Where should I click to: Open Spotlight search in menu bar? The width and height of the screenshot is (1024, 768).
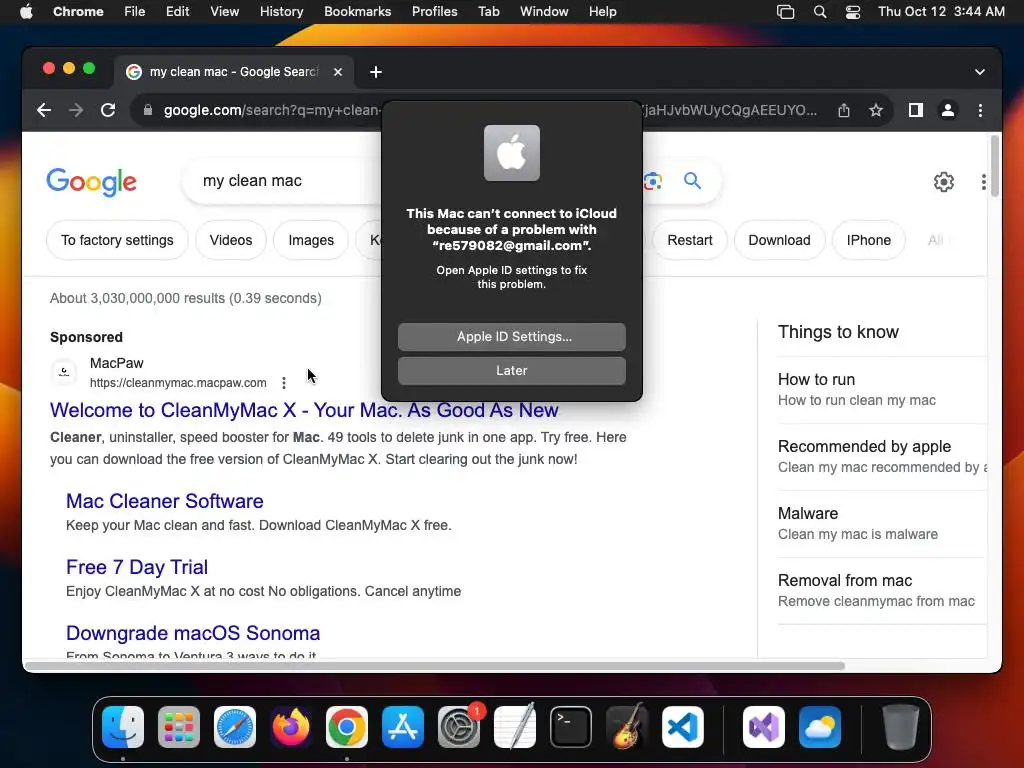[x=820, y=12]
